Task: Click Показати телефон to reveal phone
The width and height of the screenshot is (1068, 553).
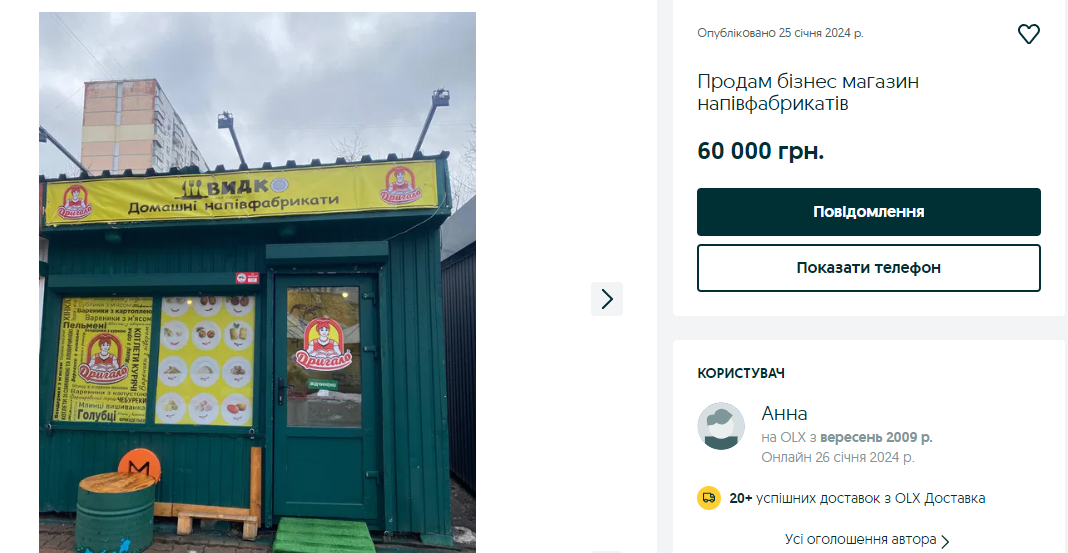Action: tap(868, 268)
